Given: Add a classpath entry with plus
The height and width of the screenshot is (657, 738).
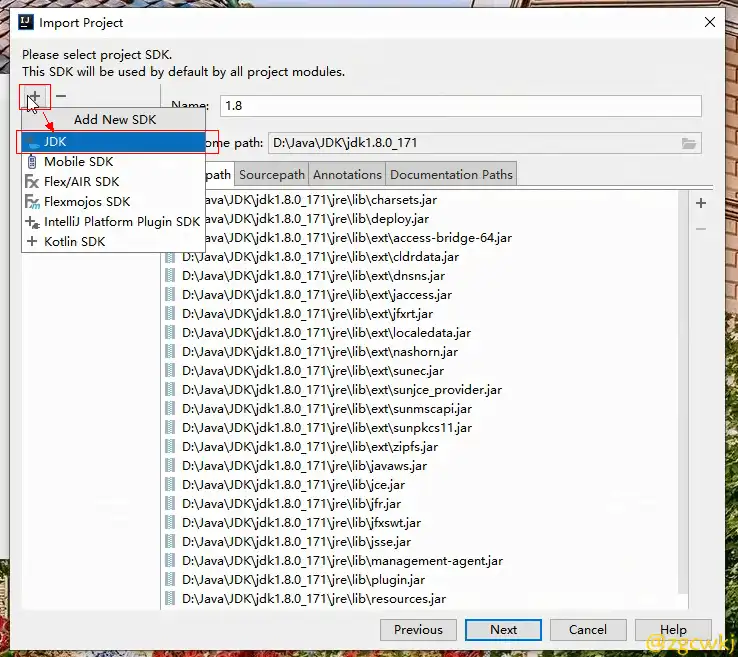Looking at the screenshot, I should 701,203.
